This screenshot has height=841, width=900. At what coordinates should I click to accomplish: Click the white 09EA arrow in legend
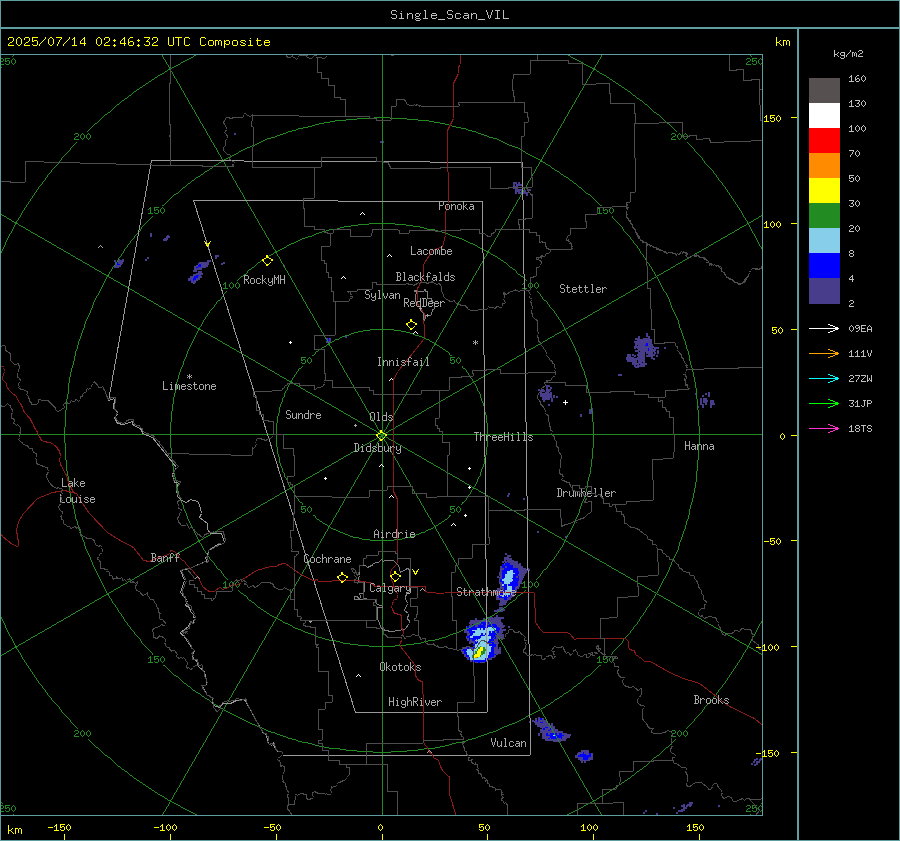(824, 328)
